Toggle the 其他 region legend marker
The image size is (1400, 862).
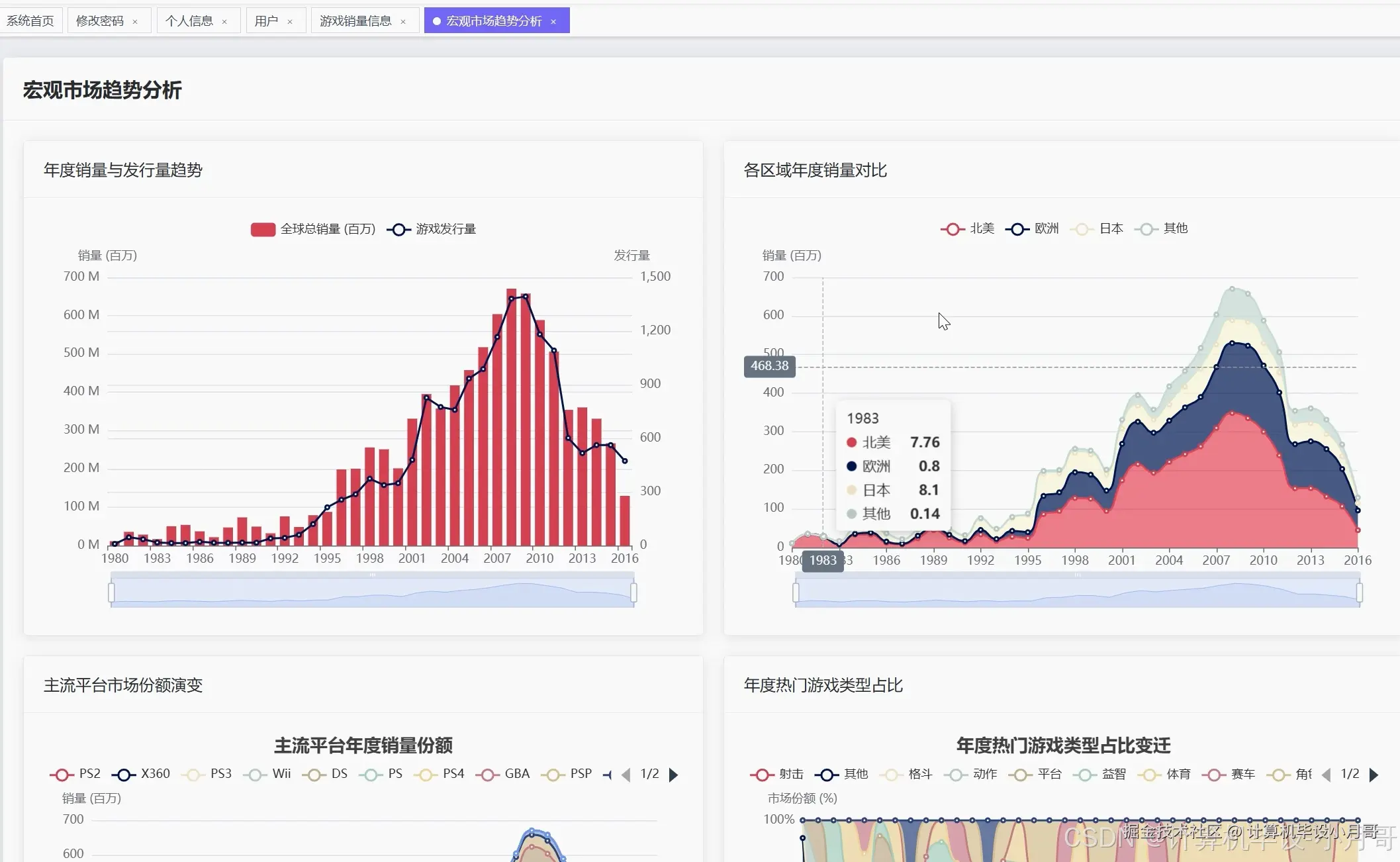click(1146, 229)
